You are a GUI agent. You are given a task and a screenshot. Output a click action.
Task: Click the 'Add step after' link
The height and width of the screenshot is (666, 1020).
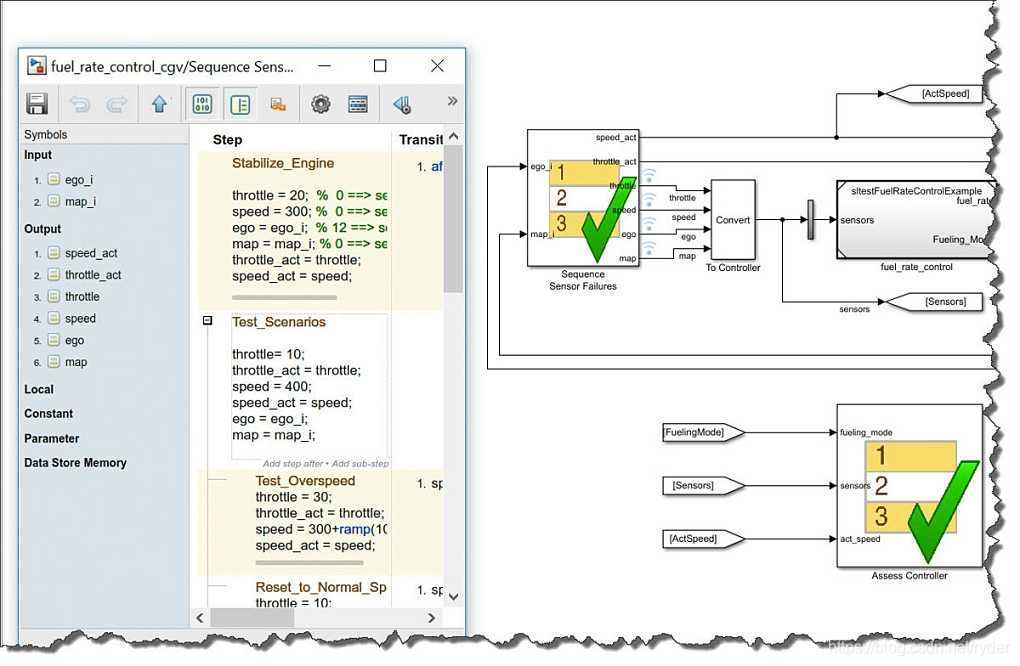pos(295,464)
